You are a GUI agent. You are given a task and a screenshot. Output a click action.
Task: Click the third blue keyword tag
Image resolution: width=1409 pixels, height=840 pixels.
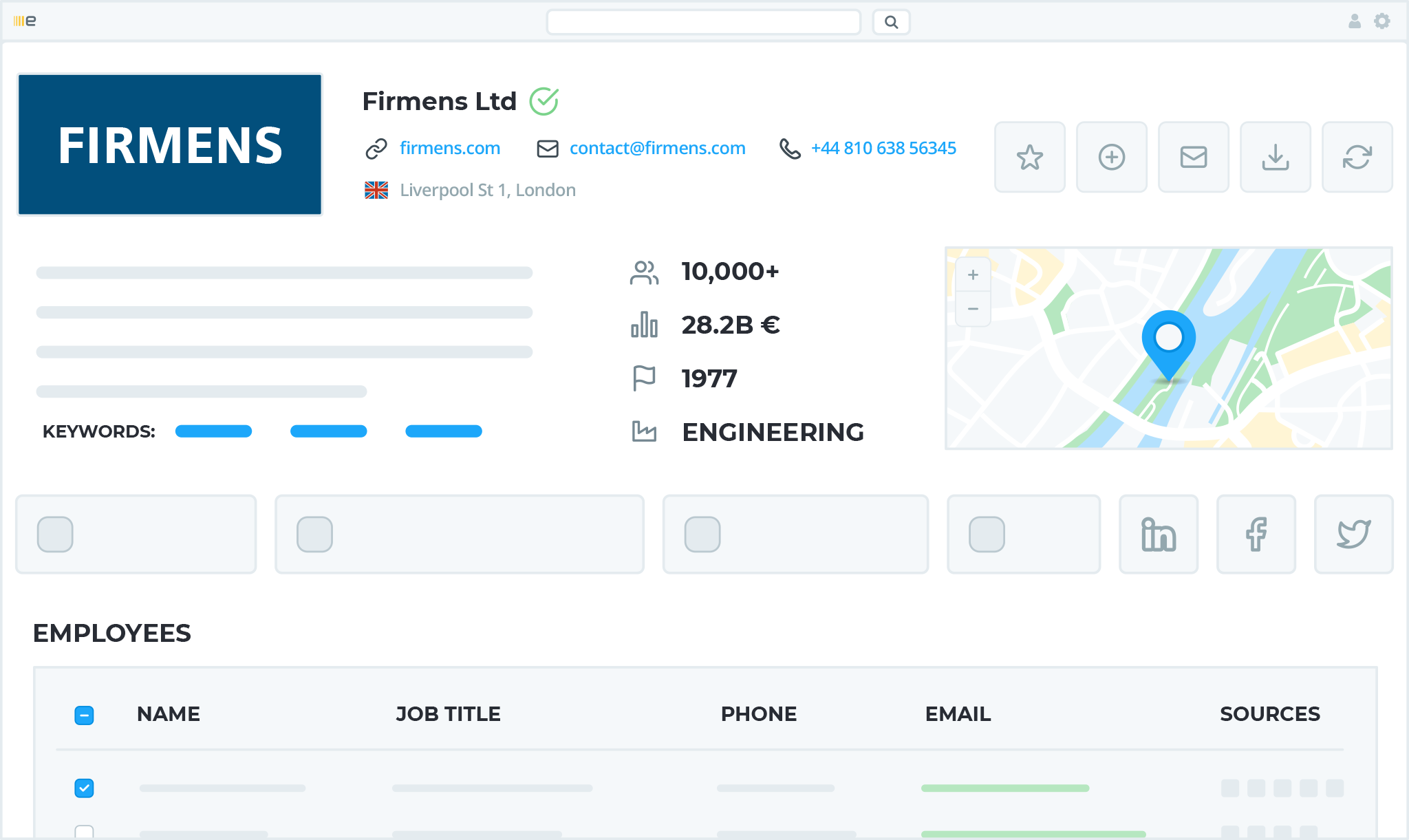(x=444, y=431)
